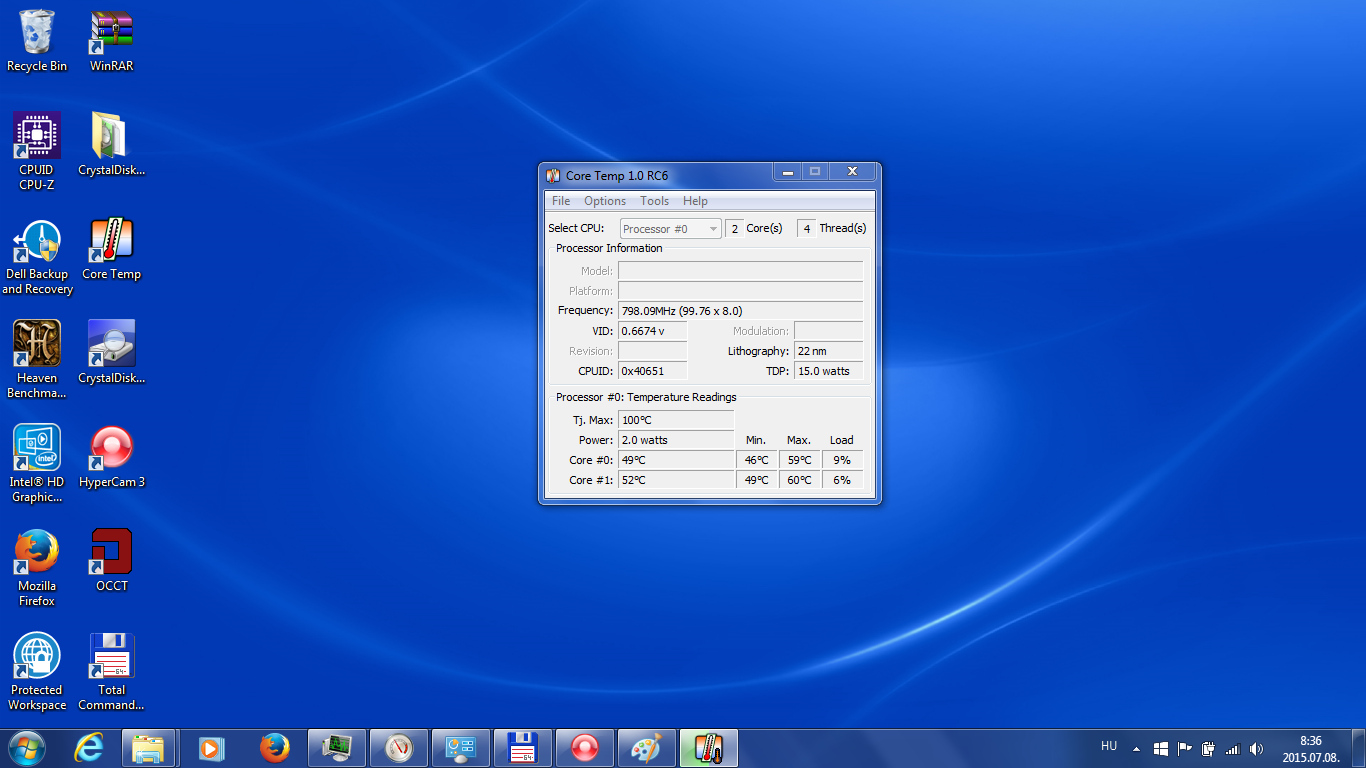This screenshot has width=1366, height=768.
Task: Open Dell Backup and Recovery shortcut
Action: pos(37,242)
